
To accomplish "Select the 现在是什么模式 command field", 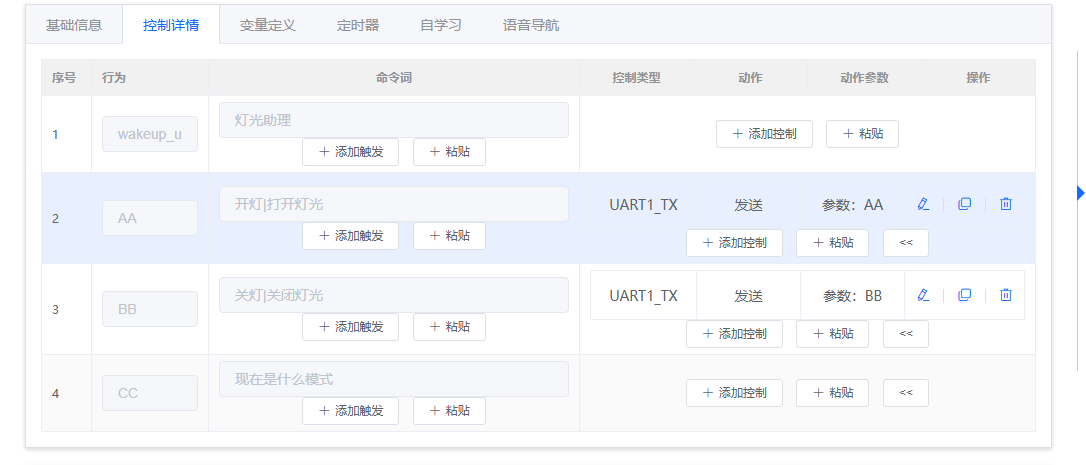I will tap(393, 379).
